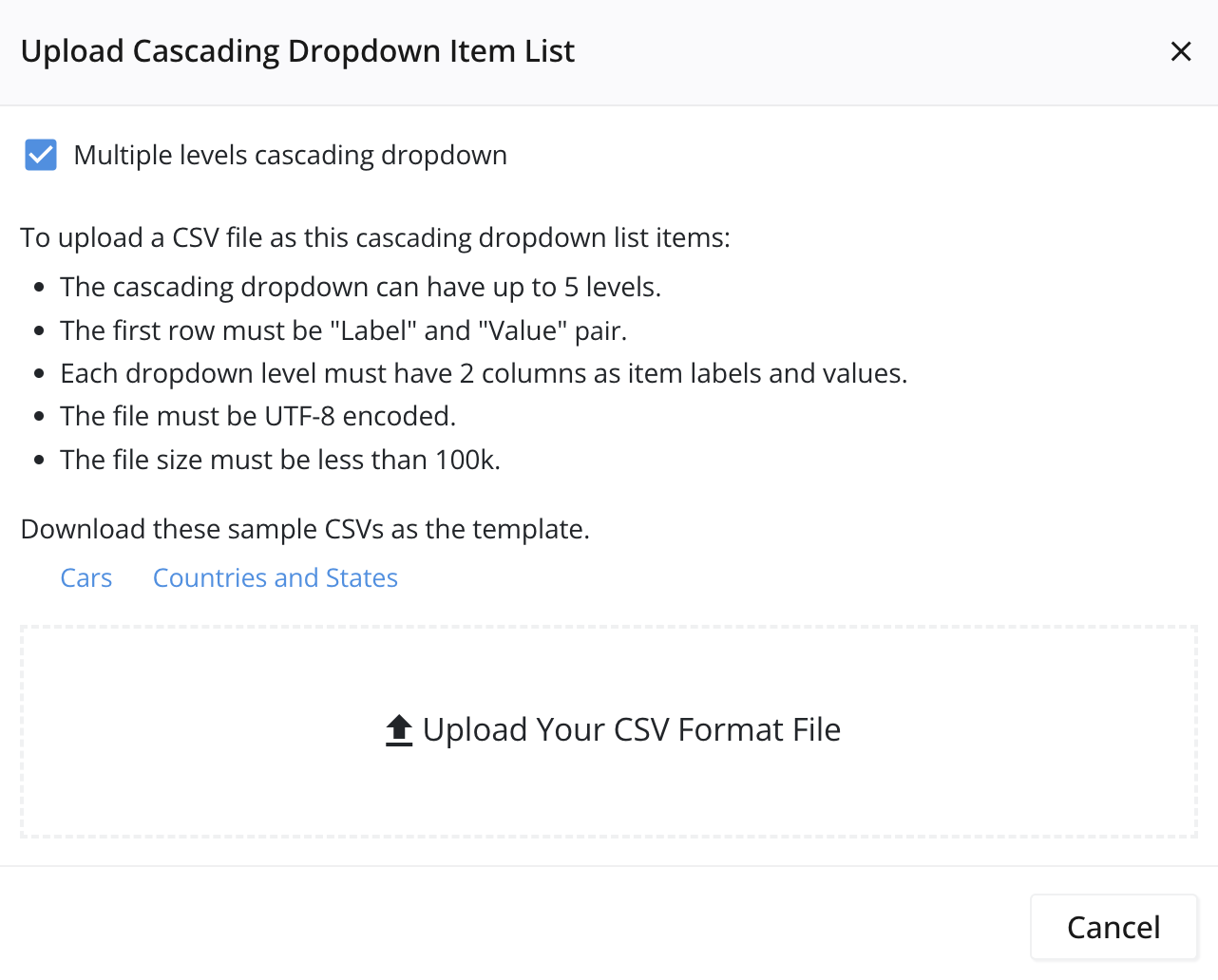Close the Upload Cascading Dropdown dialog

1180,51
